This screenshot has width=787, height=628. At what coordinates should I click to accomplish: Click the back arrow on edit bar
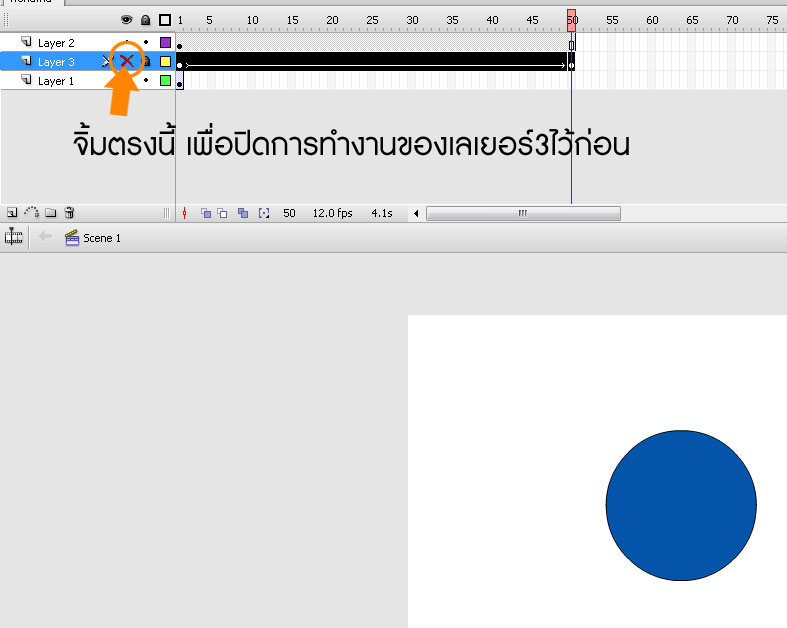[x=45, y=236]
